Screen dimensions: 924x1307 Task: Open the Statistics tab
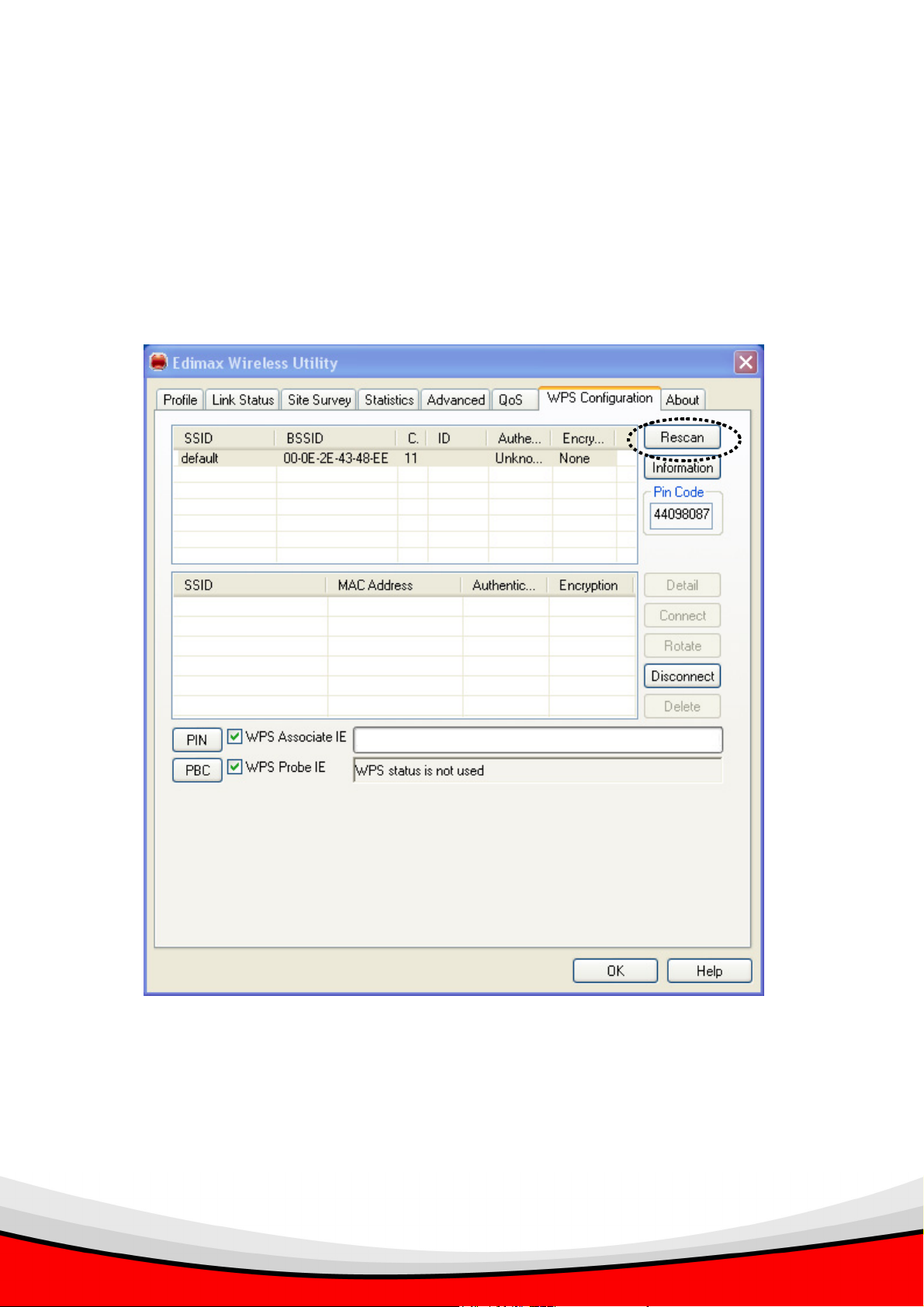coord(389,399)
